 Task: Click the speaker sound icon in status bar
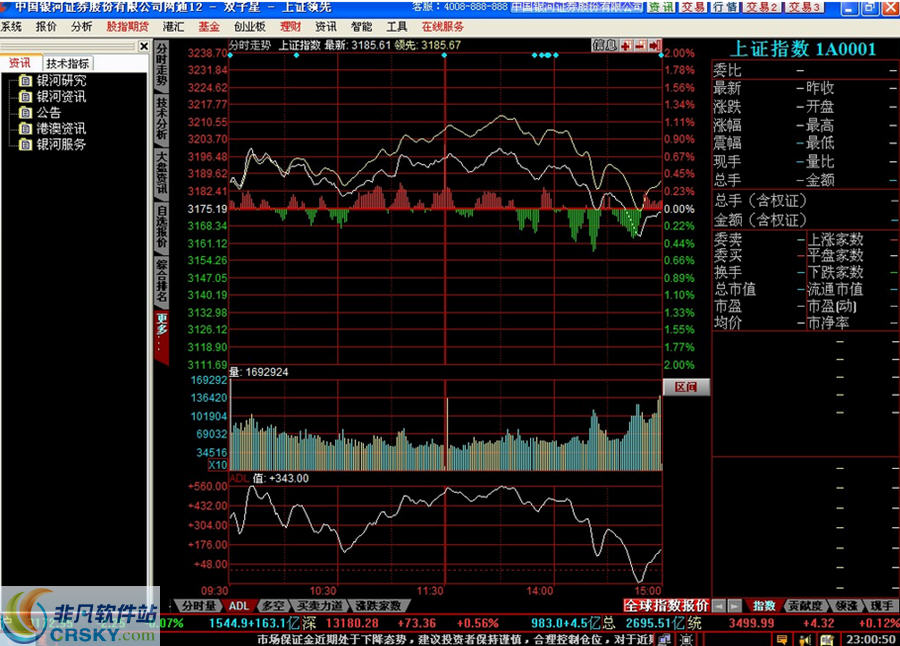point(805,639)
